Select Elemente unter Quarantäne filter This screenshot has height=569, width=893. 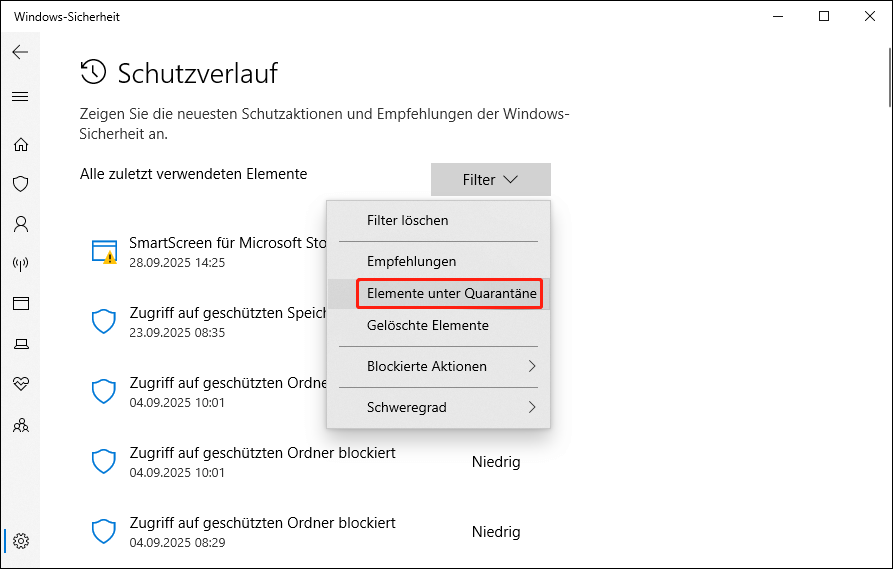point(451,294)
